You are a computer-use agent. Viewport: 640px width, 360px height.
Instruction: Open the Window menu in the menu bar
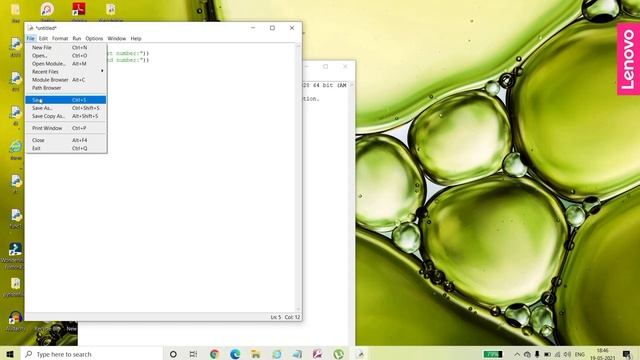click(117, 38)
